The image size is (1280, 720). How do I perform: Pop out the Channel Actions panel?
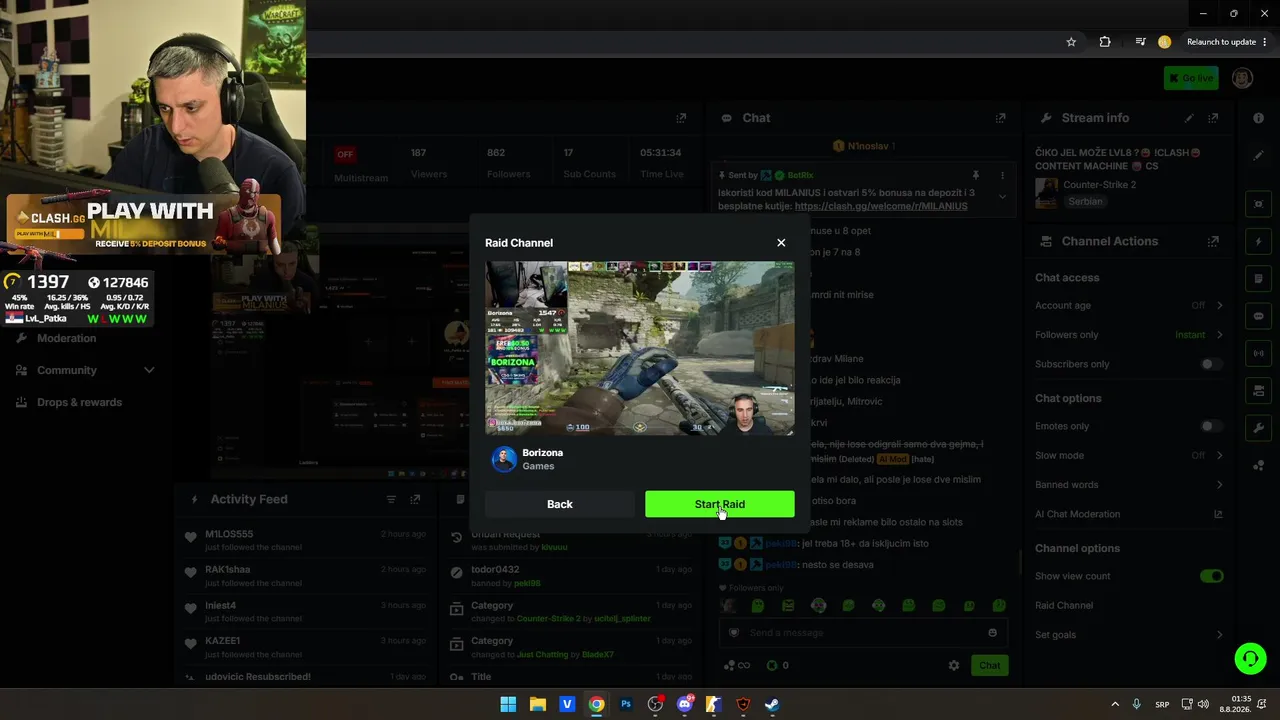tap(1213, 241)
